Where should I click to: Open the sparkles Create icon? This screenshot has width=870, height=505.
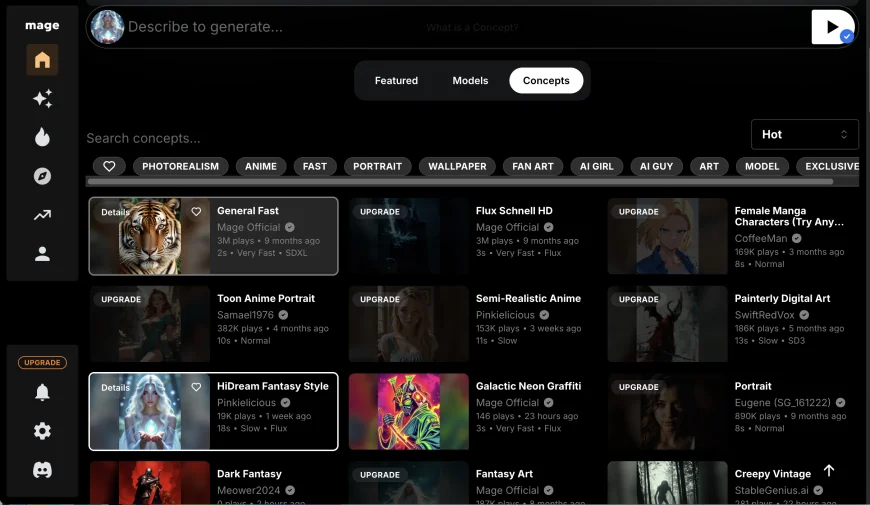42,99
